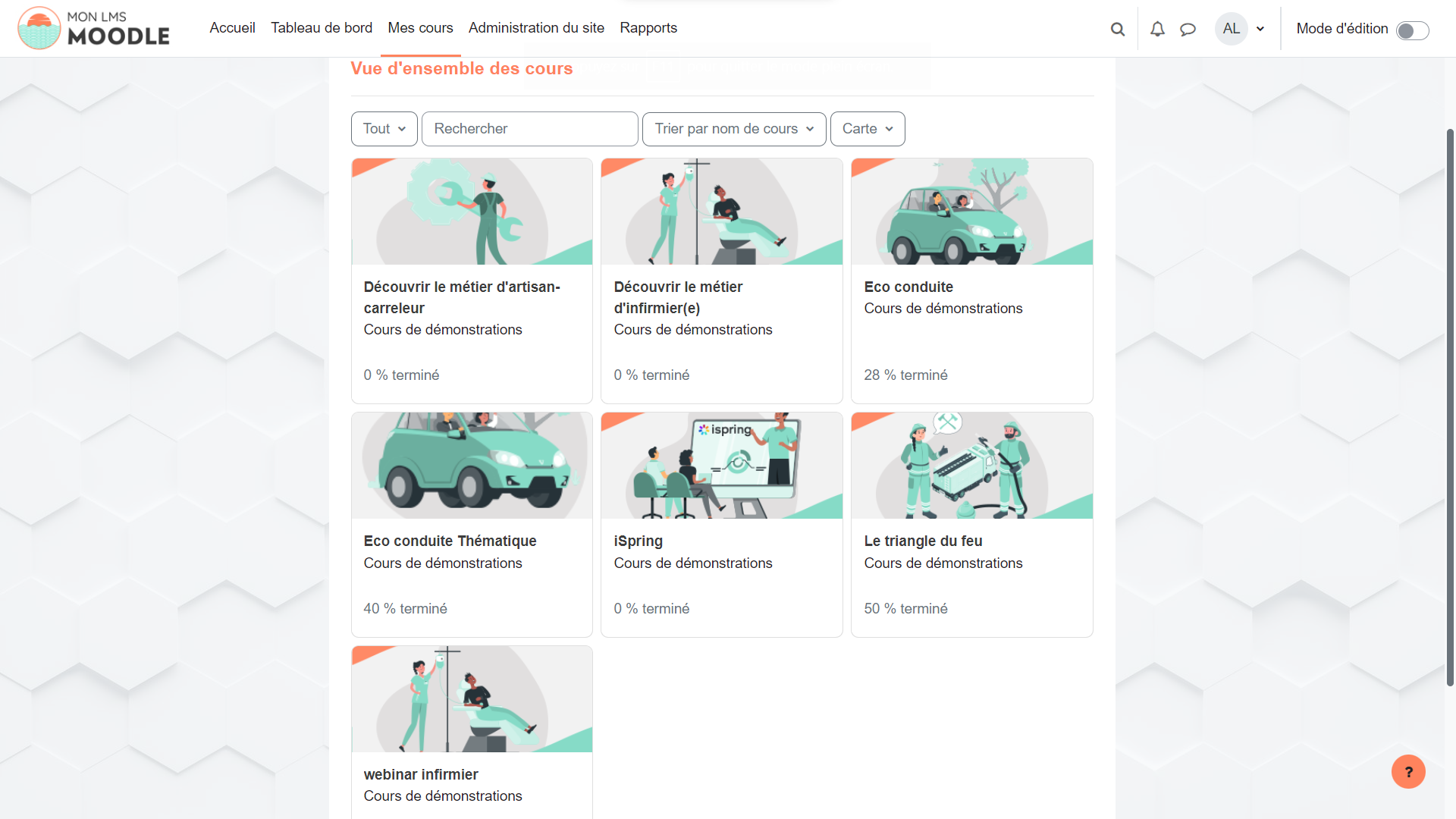The image size is (1456, 819).
Task: Expand the Tout filter dropdown
Action: point(384,129)
